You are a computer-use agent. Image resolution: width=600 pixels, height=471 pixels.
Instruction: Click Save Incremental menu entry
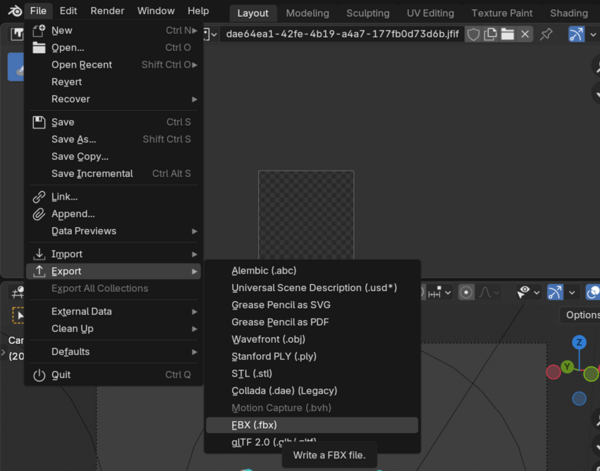[x=114, y=174]
